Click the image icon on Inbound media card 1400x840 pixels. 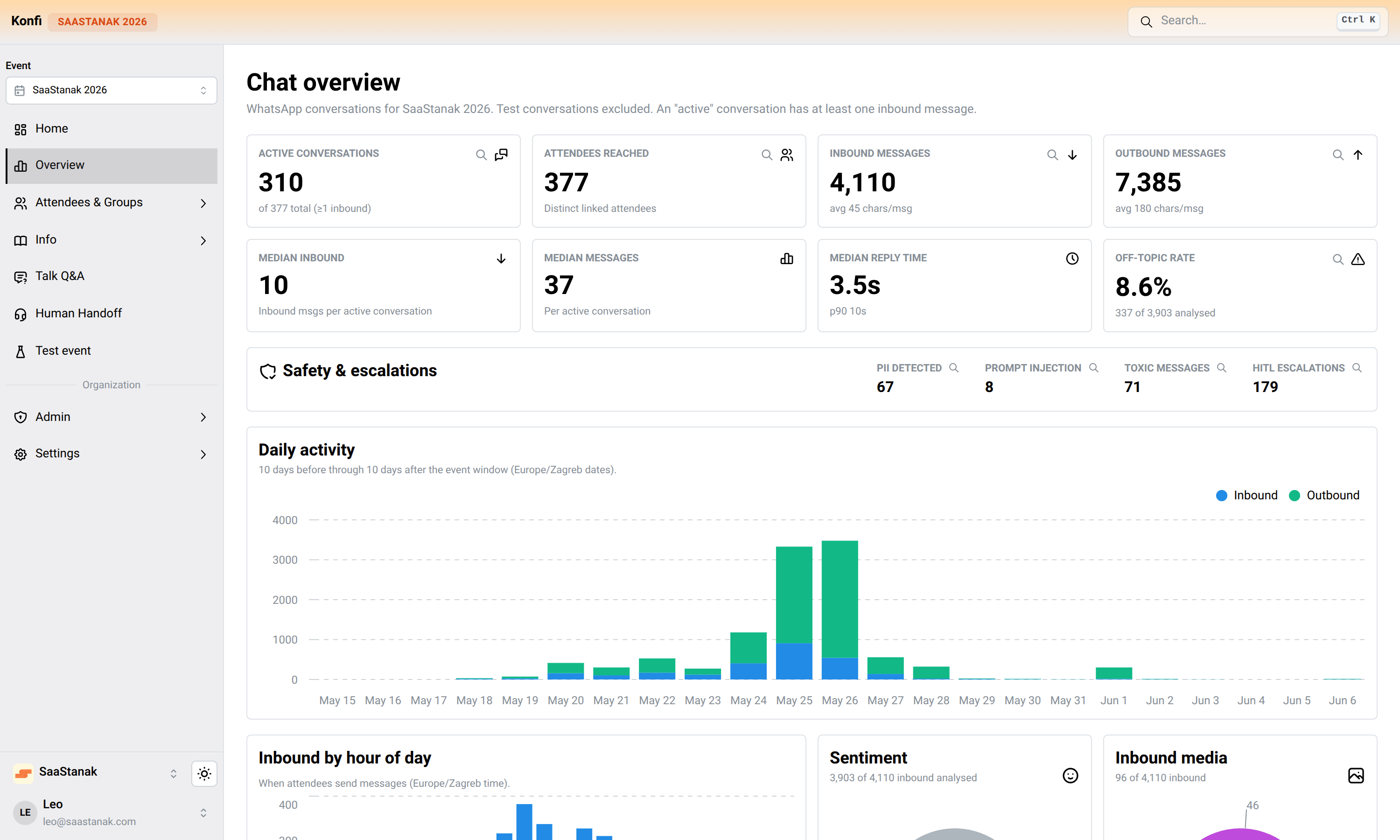1356,776
